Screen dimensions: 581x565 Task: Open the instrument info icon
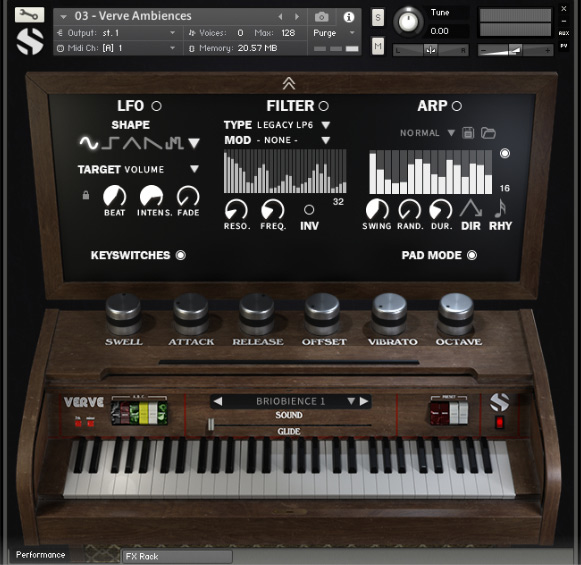(348, 17)
